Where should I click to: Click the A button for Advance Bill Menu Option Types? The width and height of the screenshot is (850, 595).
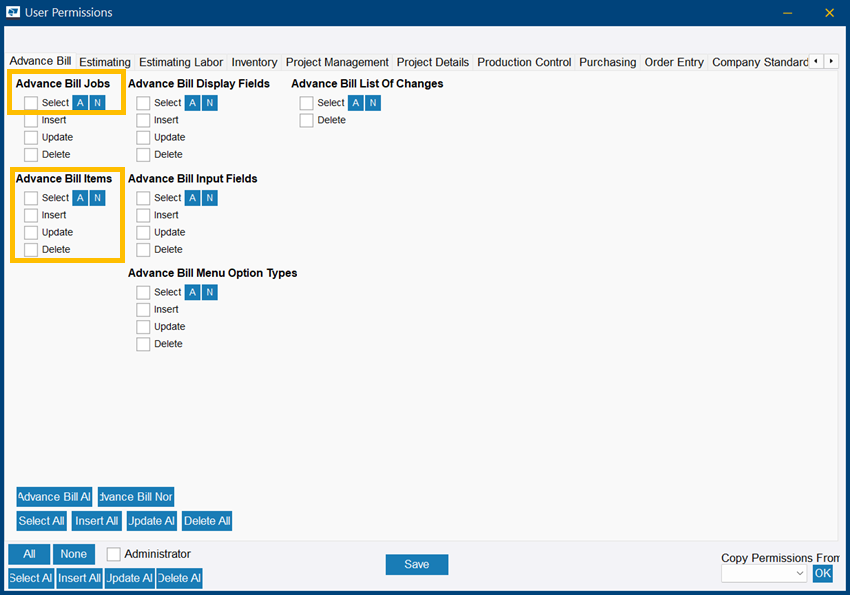tap(192, 292)
